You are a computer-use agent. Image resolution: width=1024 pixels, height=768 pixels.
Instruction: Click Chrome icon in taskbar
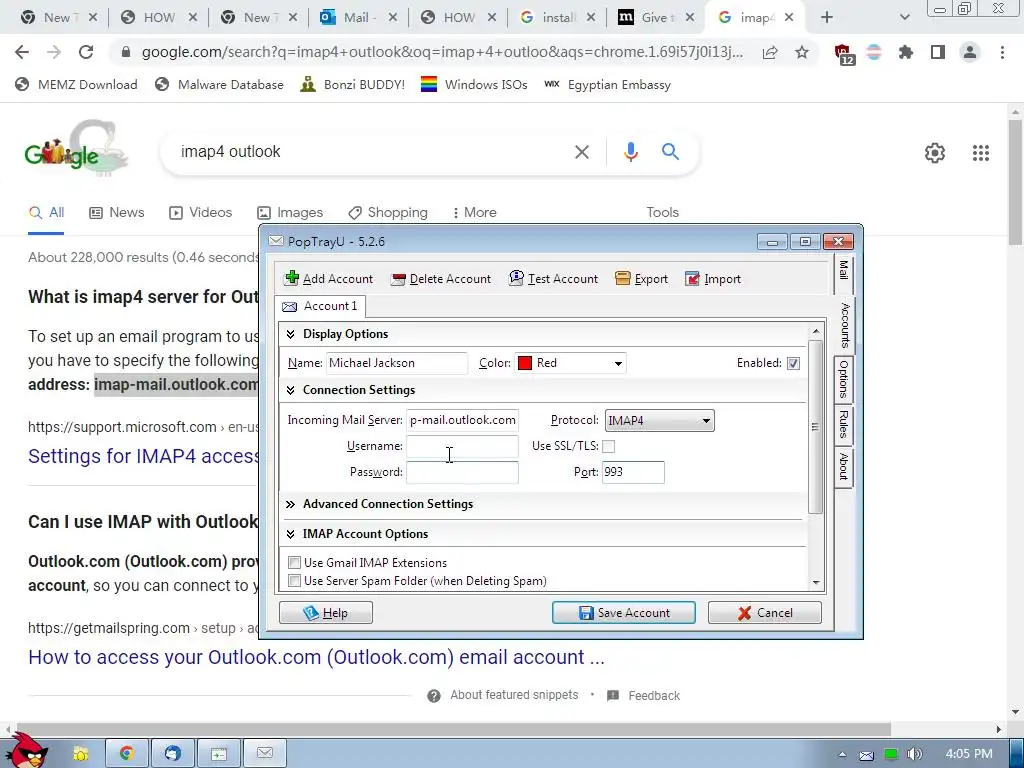click(x=127, y=754)
